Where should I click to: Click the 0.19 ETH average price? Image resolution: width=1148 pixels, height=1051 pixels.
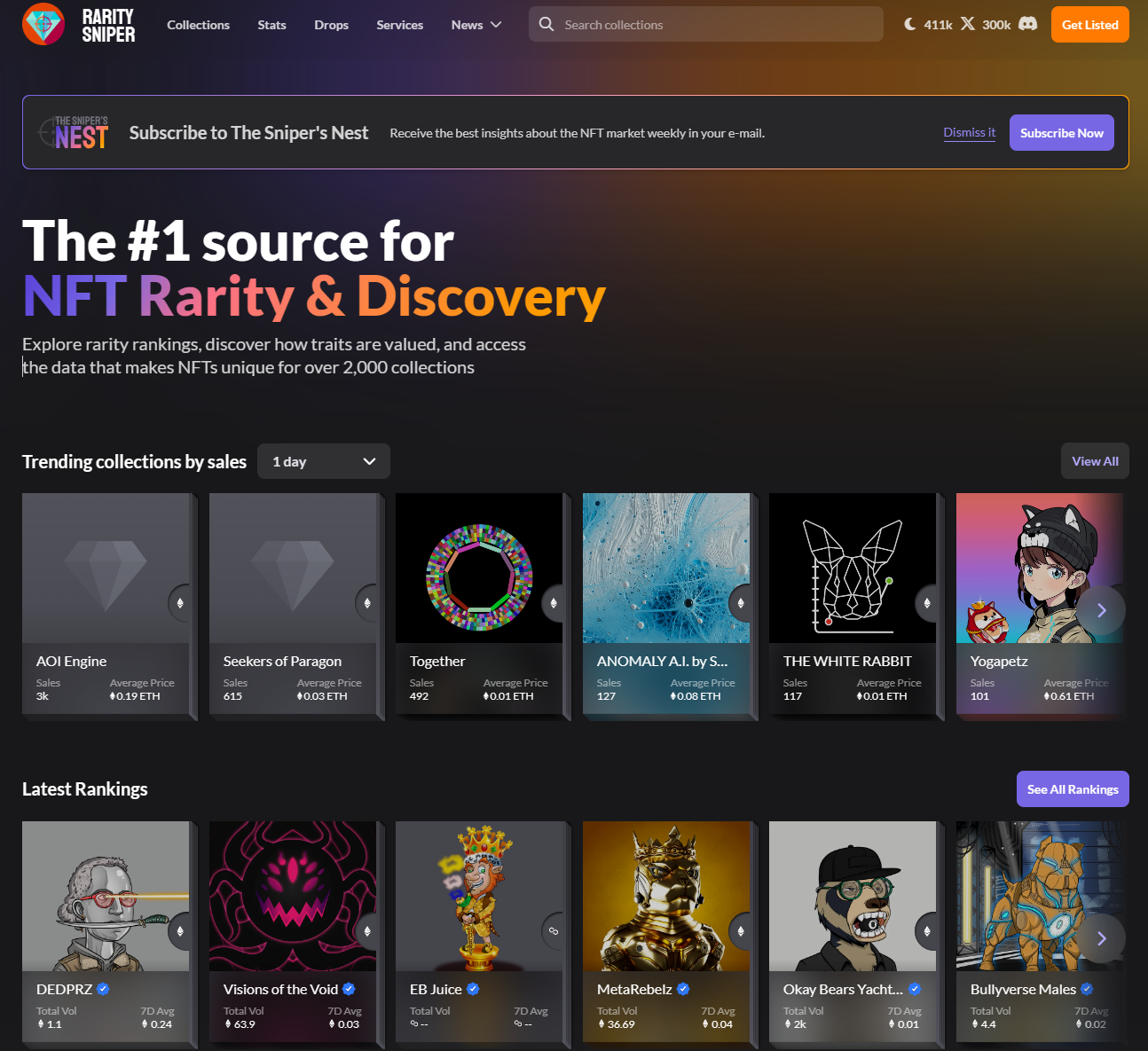(138, 696)
